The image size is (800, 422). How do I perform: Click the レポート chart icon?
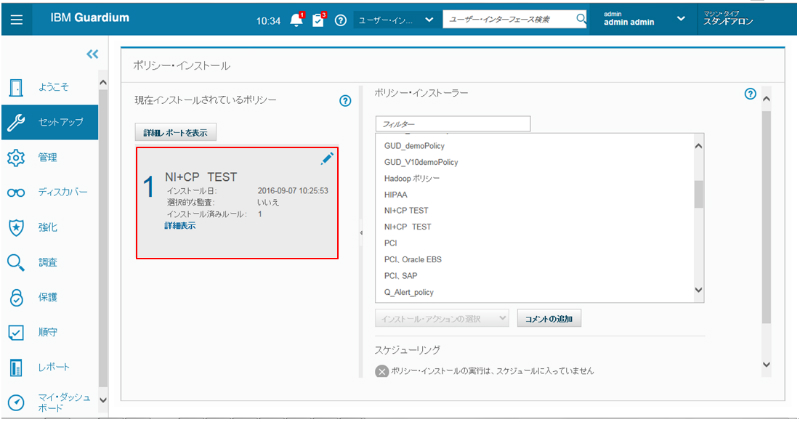click(x=16, y=367)
